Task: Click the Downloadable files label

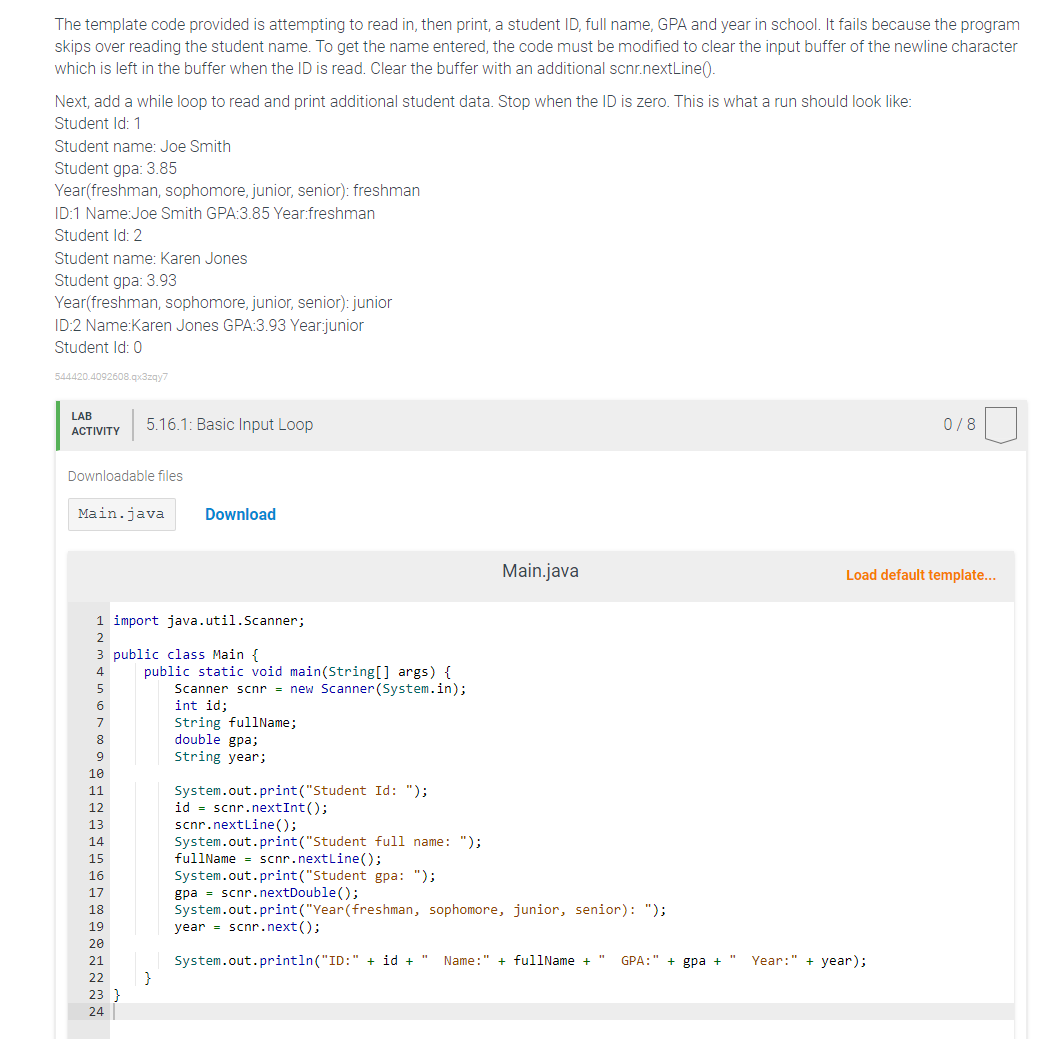Action: coord(125,476)
